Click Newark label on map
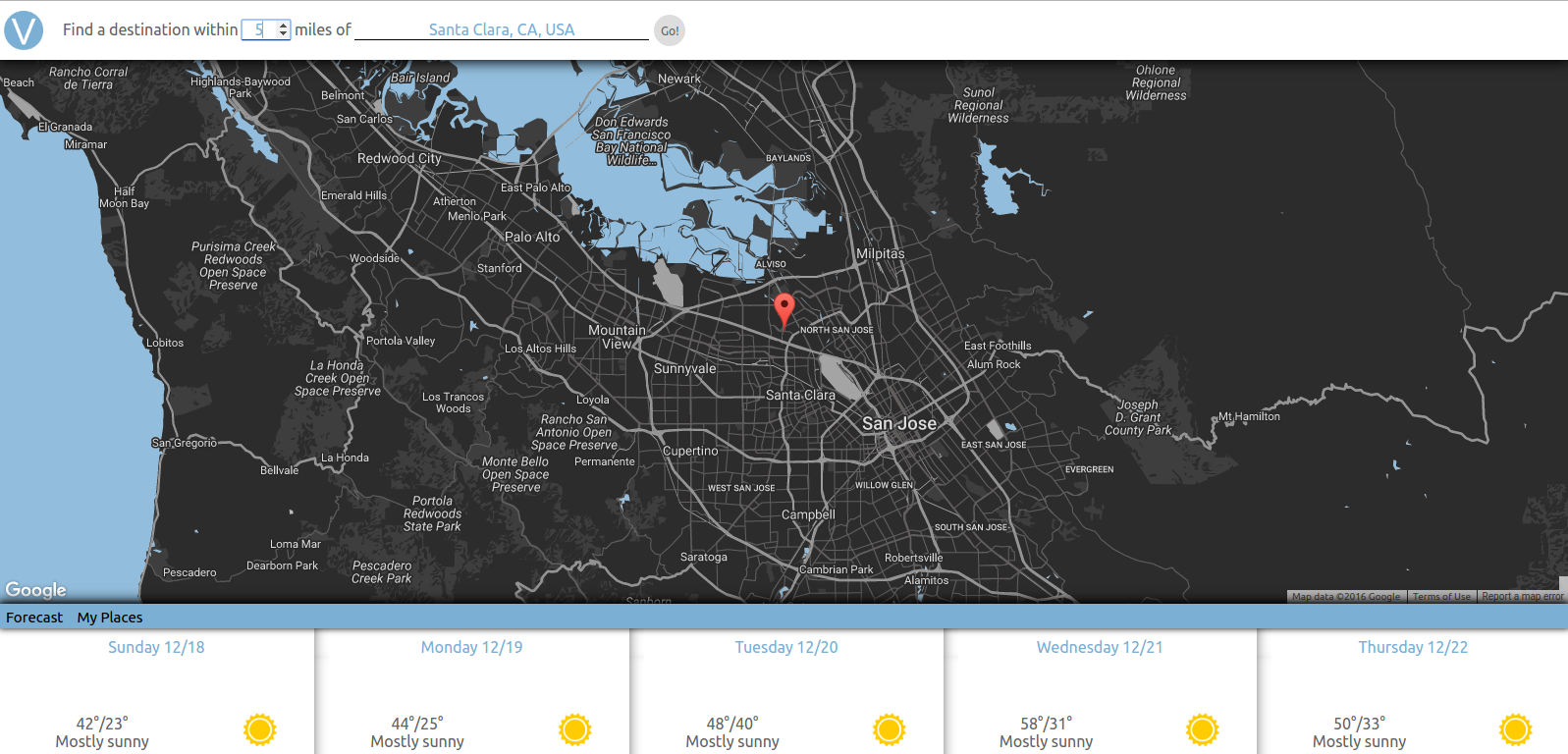The image size is (1568, 754). coord(679,79)
